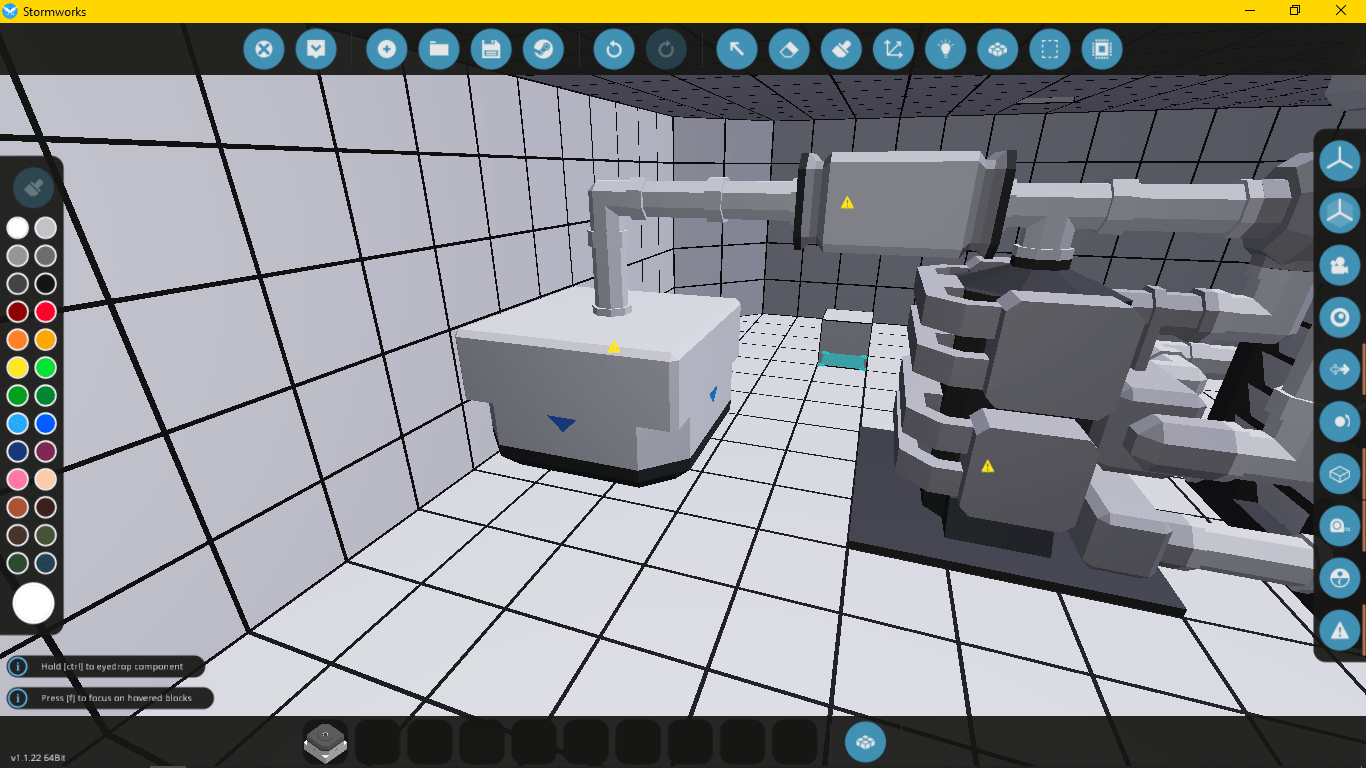Click the greyed-out redo icon
The width and height of the screenshot is (1366, 768).
(666, 49)
